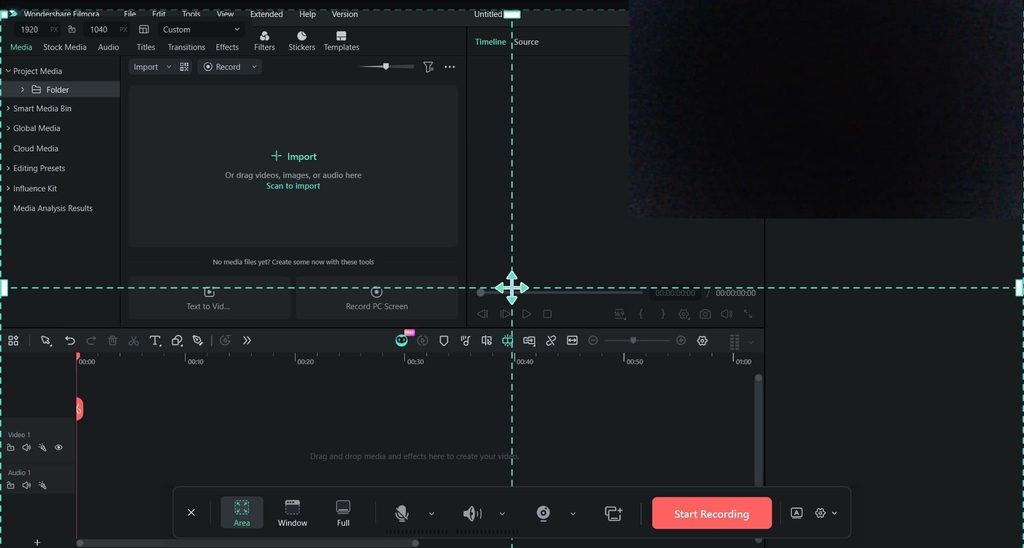Open the layout grid icon on timeline toolbar
Image resolution: width=1024 pixels, height=548 pixels.
tap(13, 340)
